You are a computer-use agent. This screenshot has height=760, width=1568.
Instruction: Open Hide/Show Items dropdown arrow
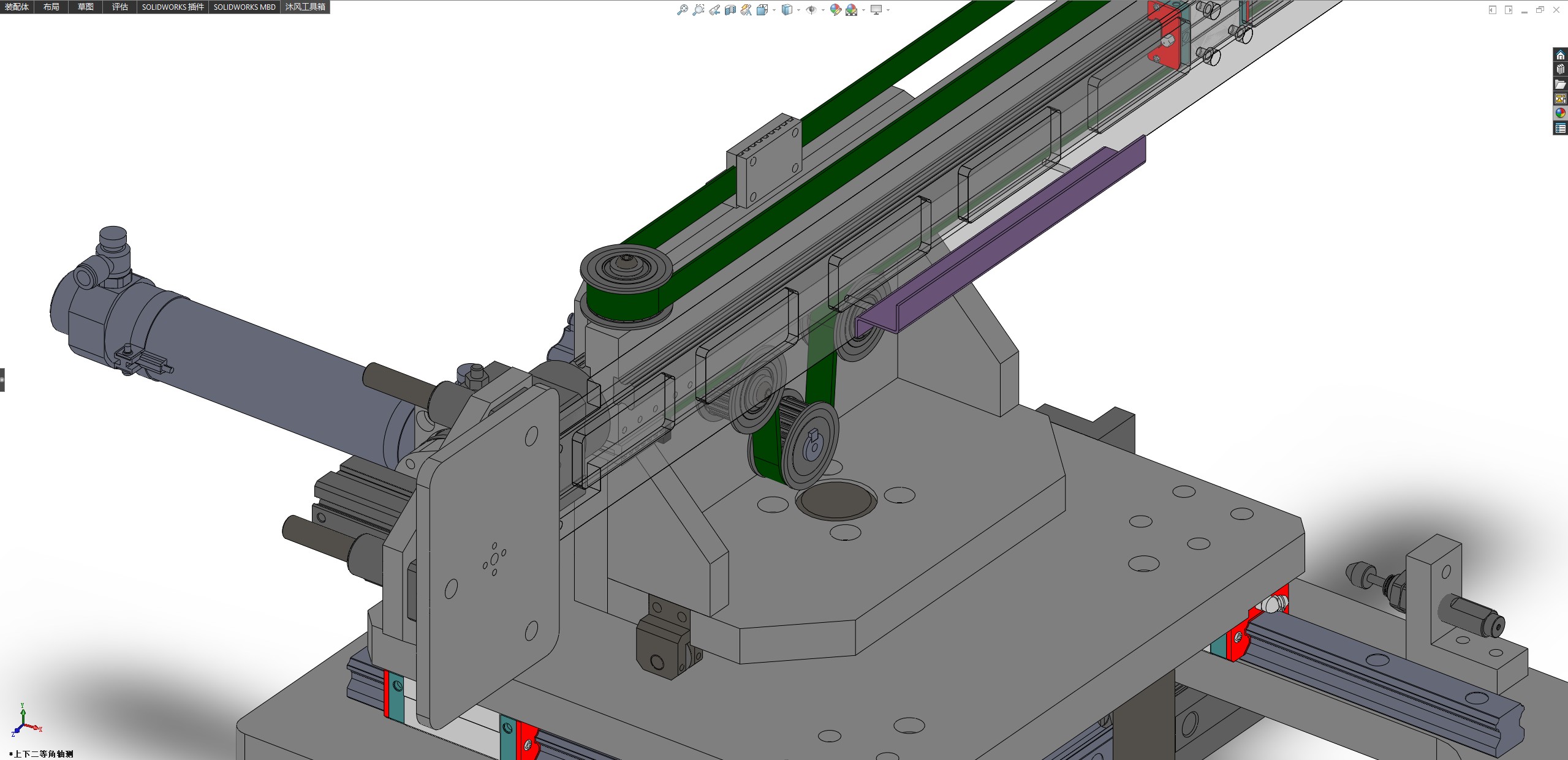click(823, 10)
